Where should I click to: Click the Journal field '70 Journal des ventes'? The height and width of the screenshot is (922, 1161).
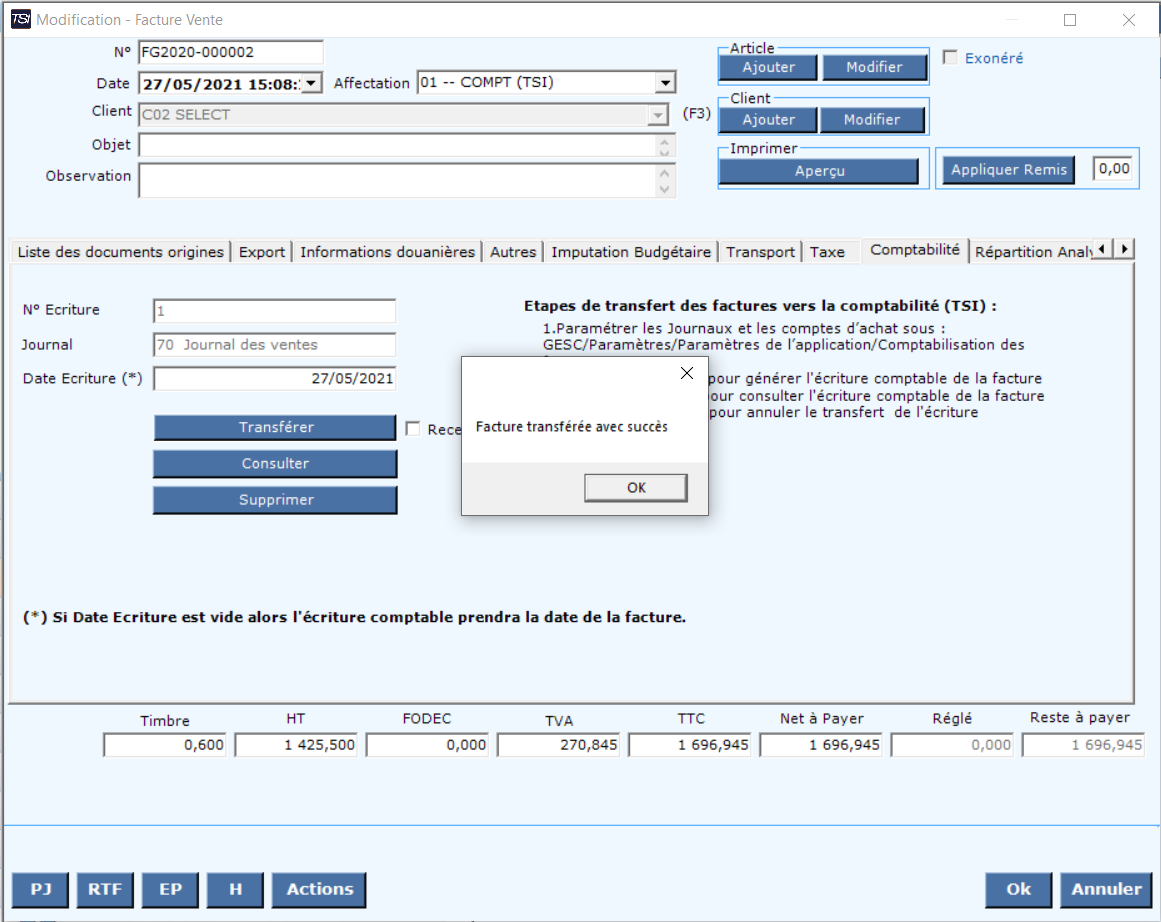274,344
